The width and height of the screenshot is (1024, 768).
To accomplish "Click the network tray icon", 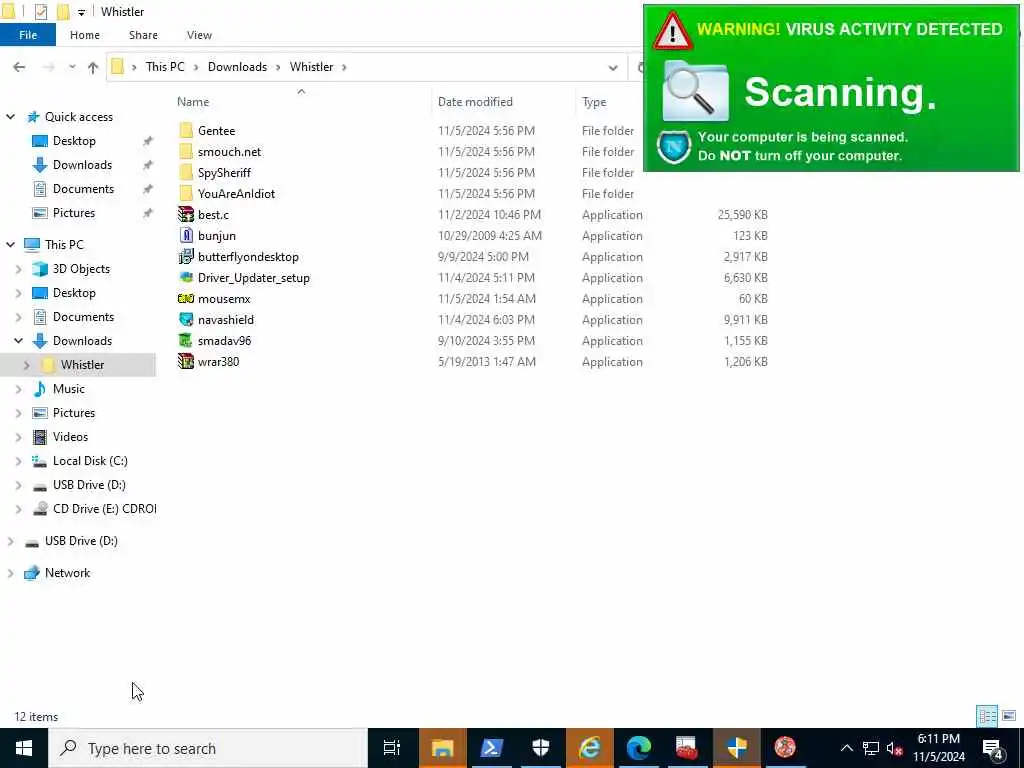I will pyautogui.click(x=871, y=748).
